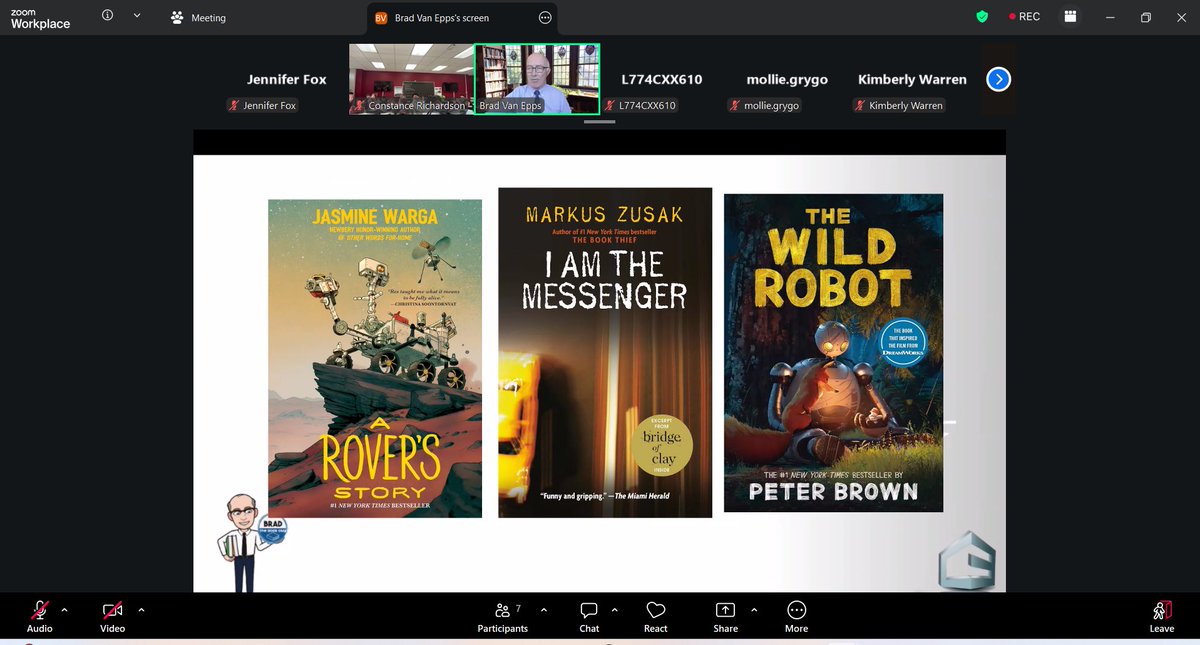1200x645 pixels.
Task: Click the thumbnail strip resize handle
Action: coord(599,121)
